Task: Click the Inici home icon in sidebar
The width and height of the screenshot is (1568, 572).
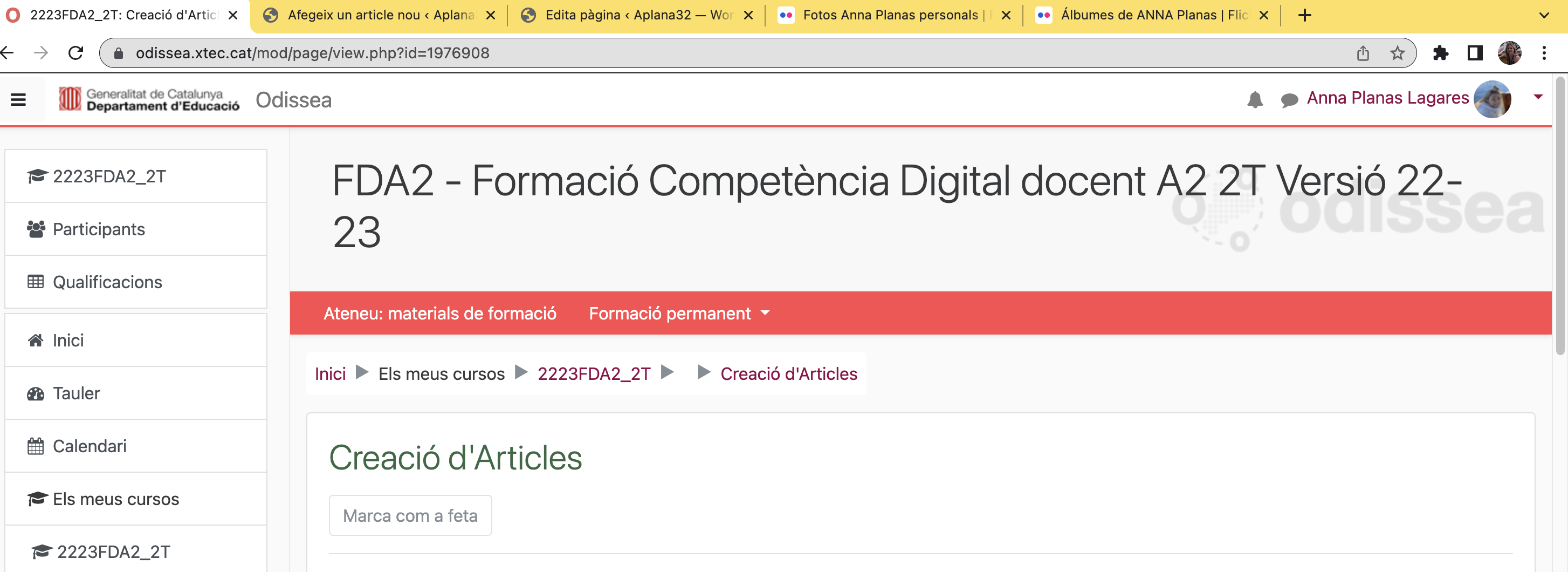Action: pyautogui.click(x=67, y=340)
